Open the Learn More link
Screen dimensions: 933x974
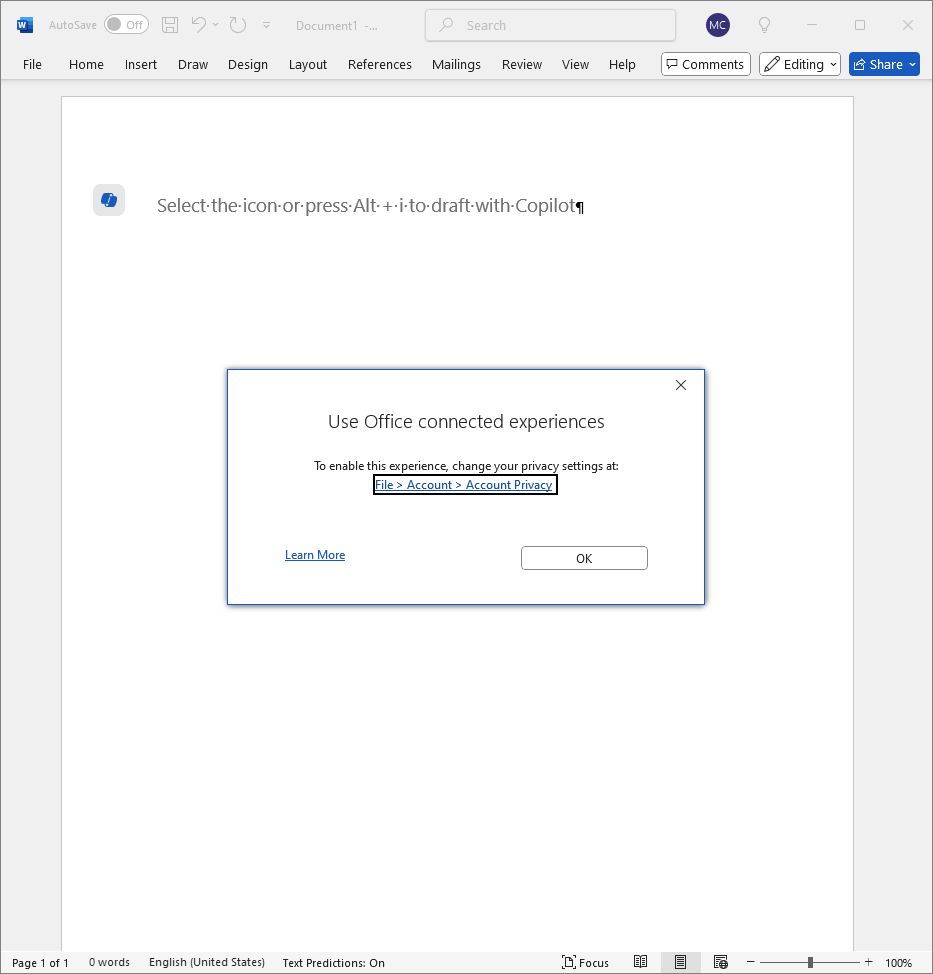[x=315, y=555]
